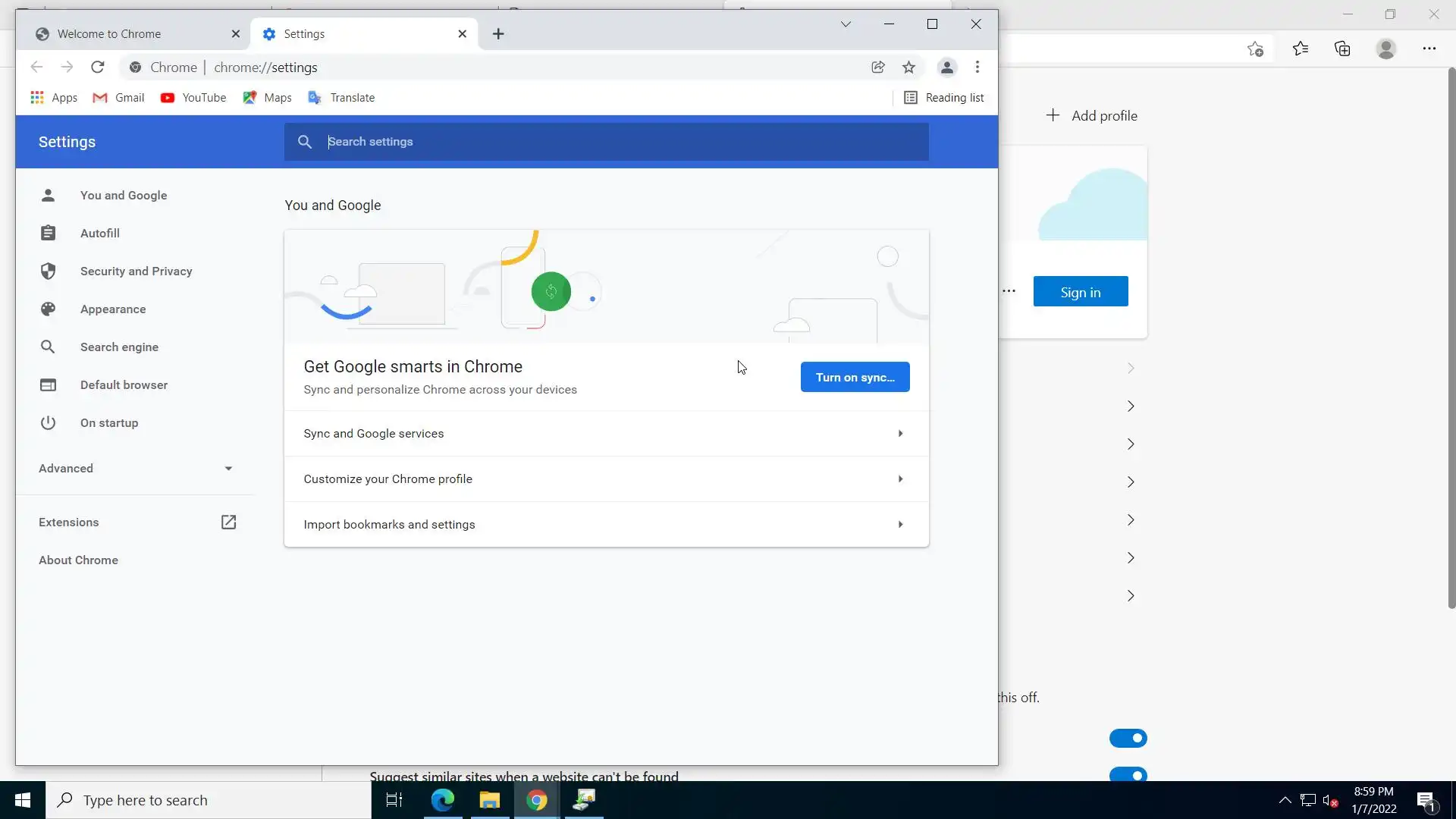Bookmark this page with star icon
The width and height of the screenshot is (1456, 819).
[908, 67]
